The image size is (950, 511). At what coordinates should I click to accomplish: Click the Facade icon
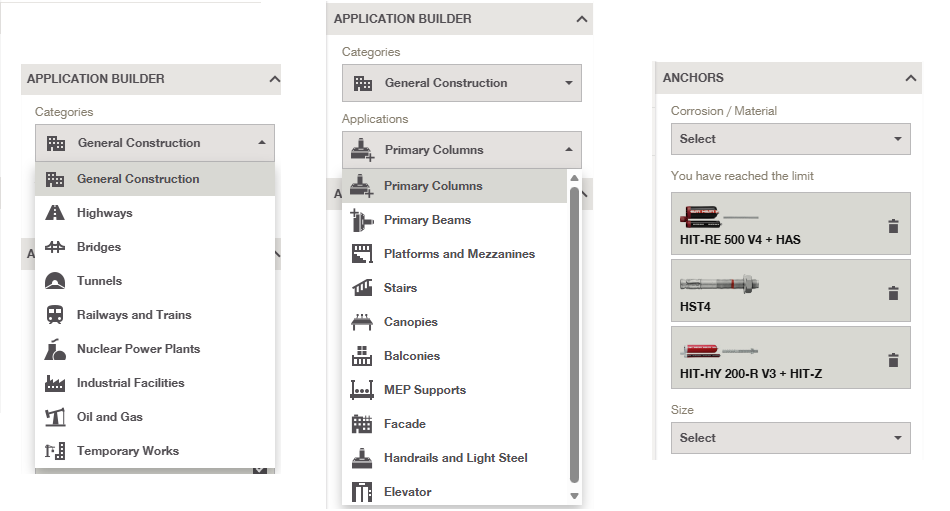tap(362, 424)
